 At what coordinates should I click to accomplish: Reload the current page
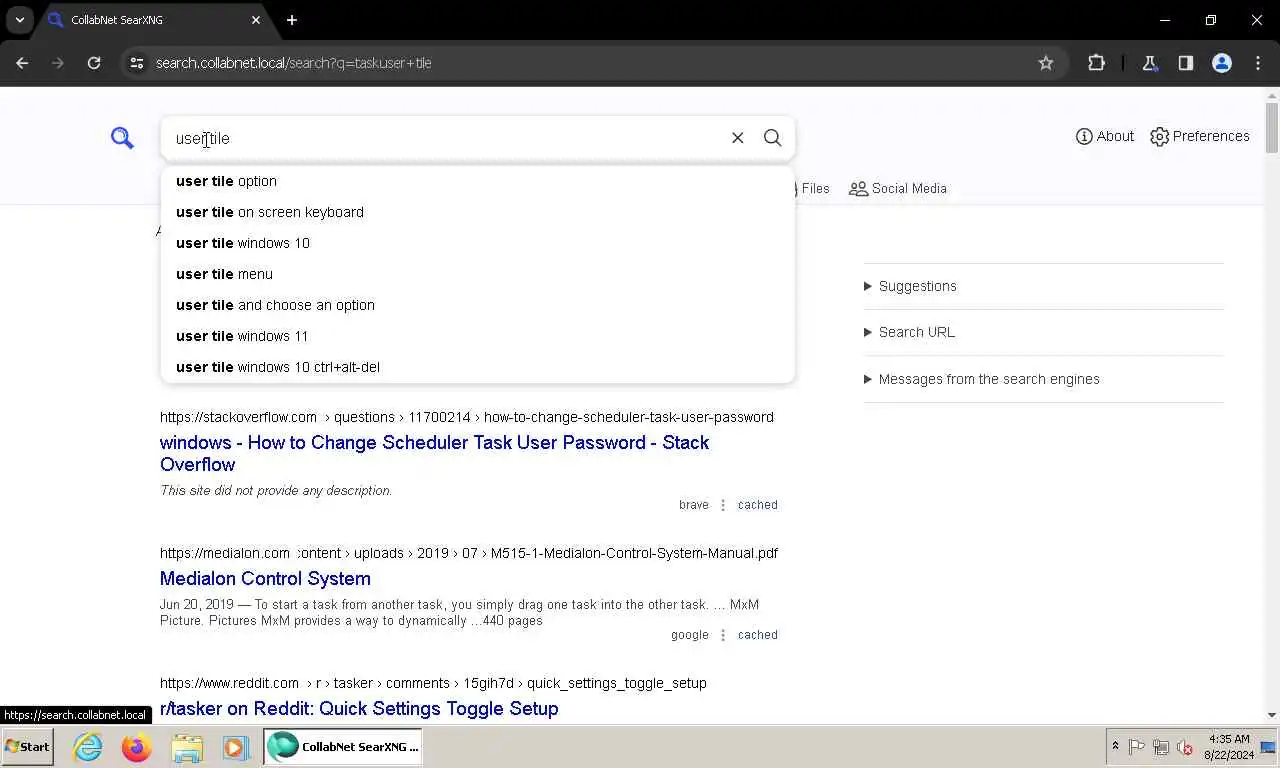(x=94, y=63)
